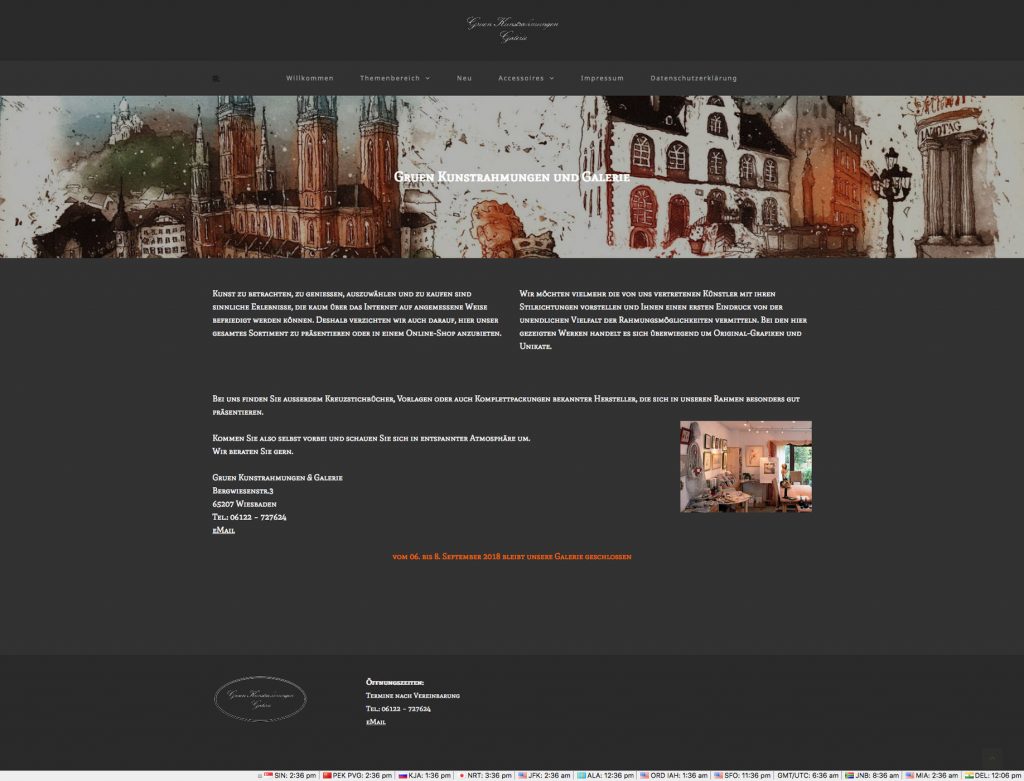Open the Impressum page
Image resolution: width=1024 pixels, height=781 pixels.
click(x=602, y=78)
